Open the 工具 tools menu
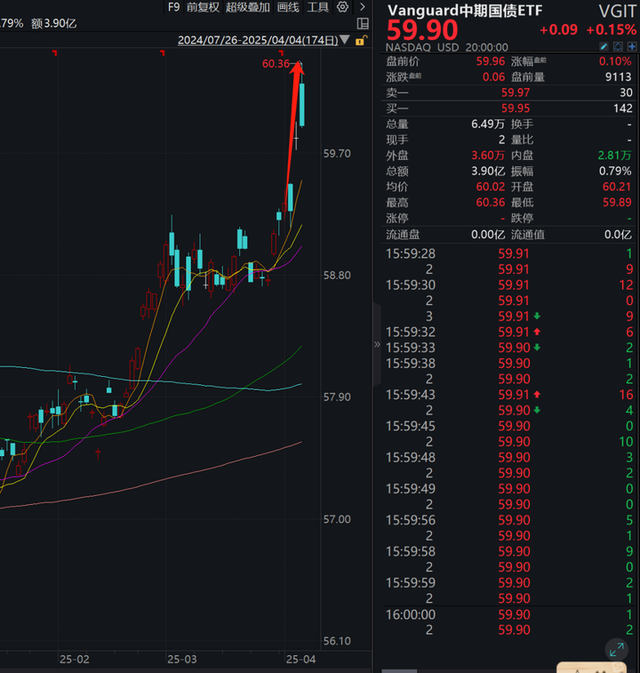 (x=318, y=7)
